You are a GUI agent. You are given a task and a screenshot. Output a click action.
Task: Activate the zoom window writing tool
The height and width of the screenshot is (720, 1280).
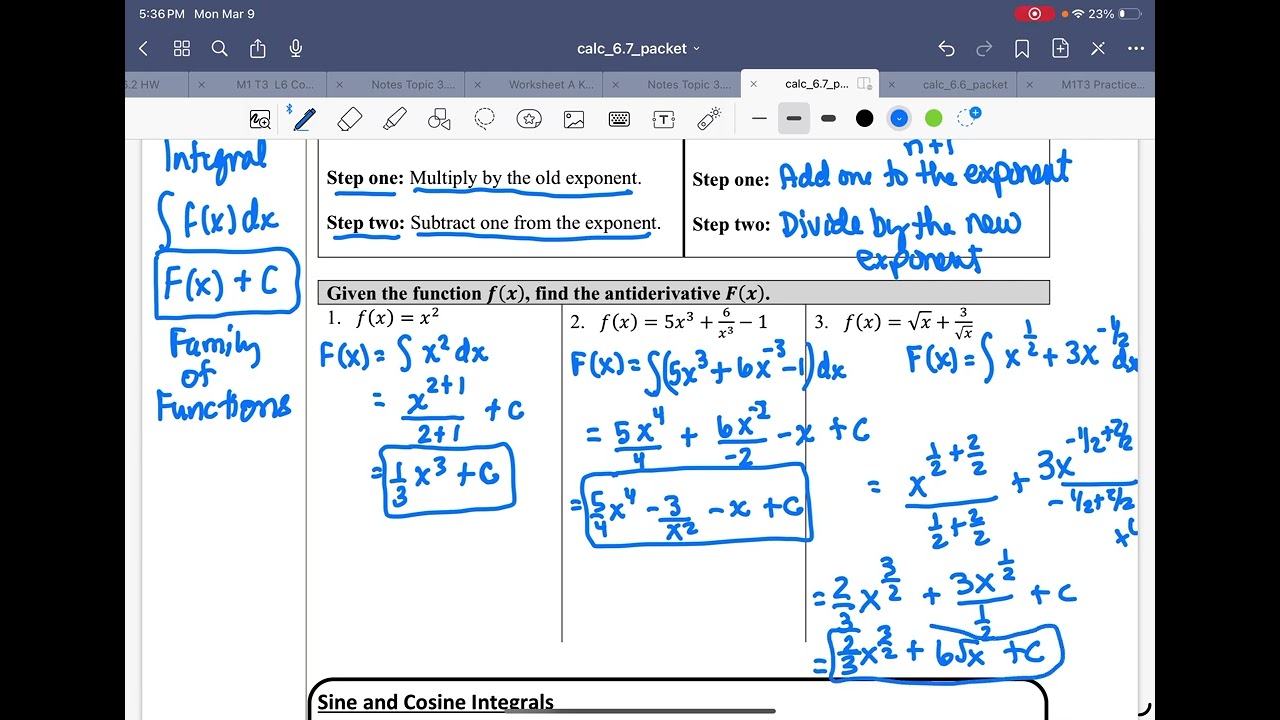click(260, 119)
